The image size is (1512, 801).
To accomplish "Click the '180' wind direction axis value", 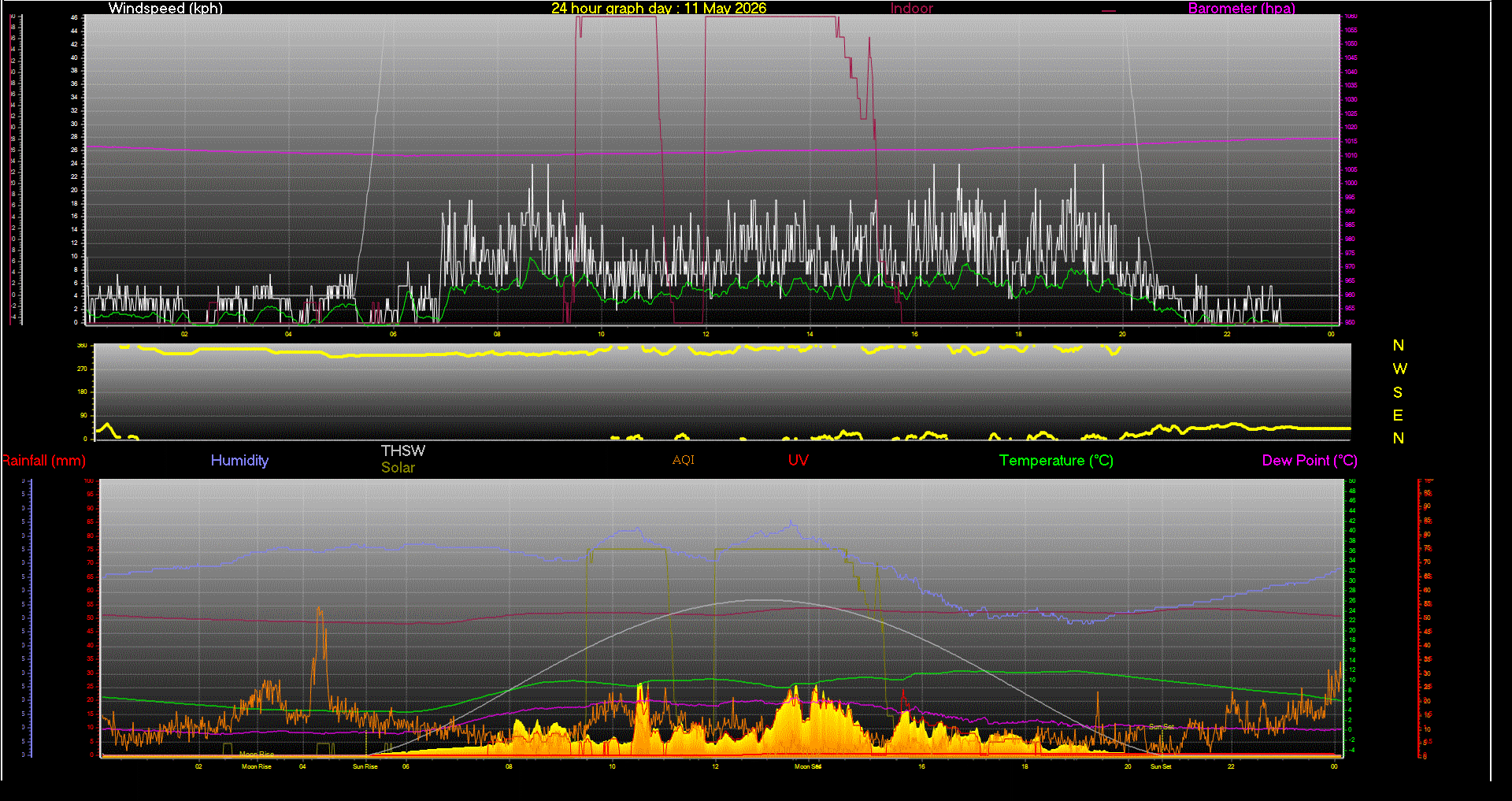I will click(82, 391).
